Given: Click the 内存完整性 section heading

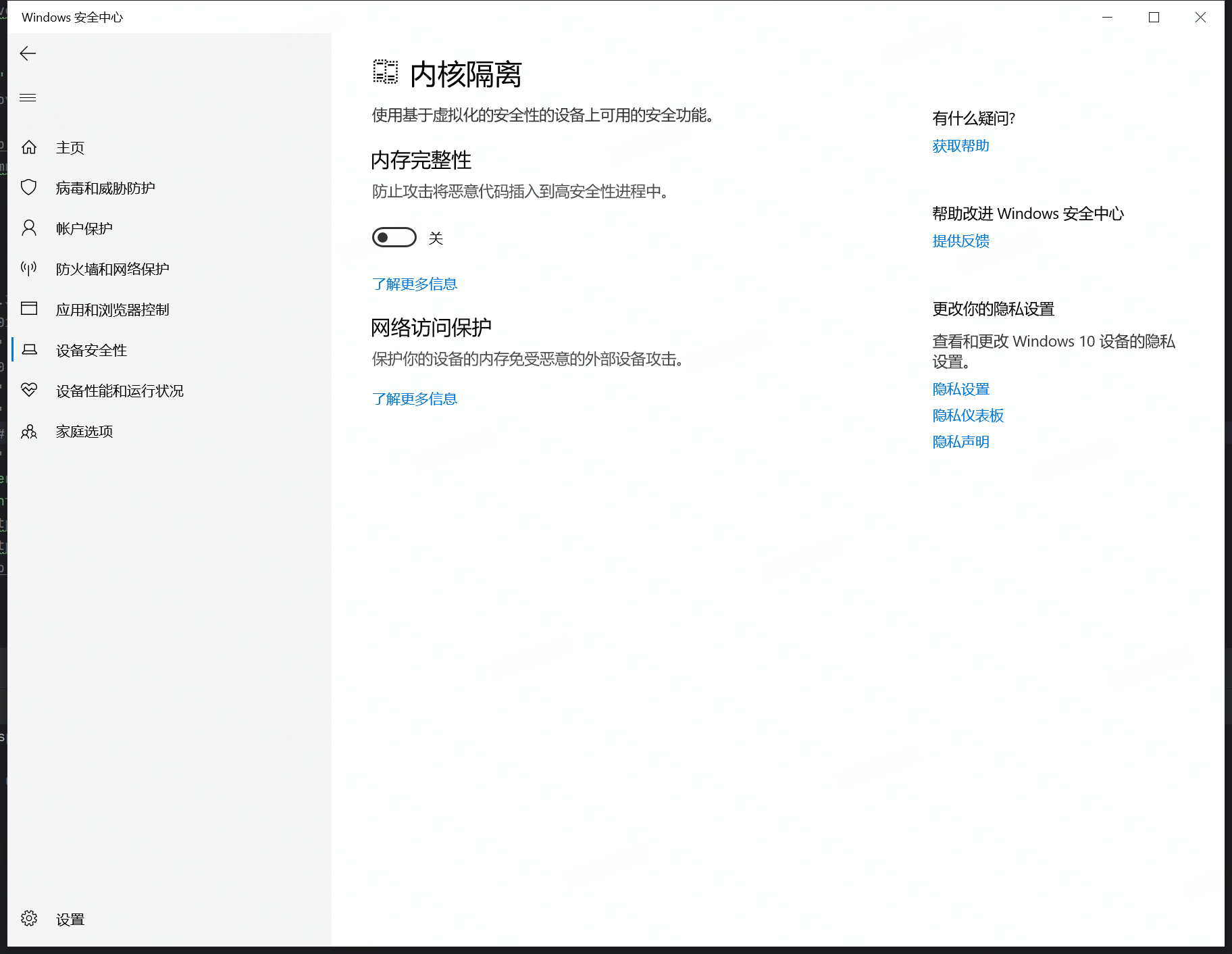Looking at the screenshot, I should [421, 160].
